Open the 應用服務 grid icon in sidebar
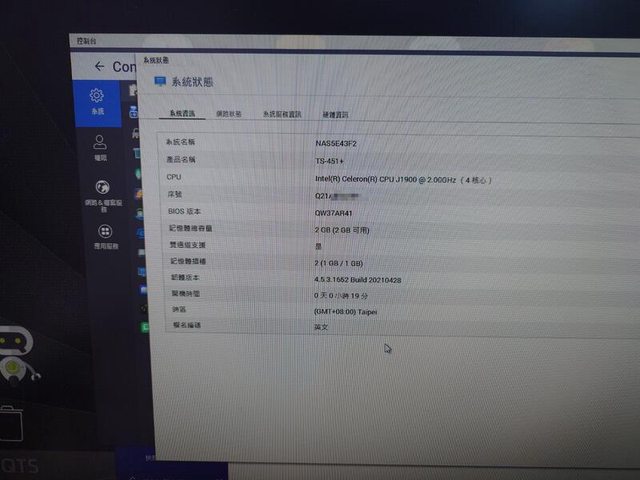Screen dimensions: 640x480 pyautogui.click(x=105, y=232)
